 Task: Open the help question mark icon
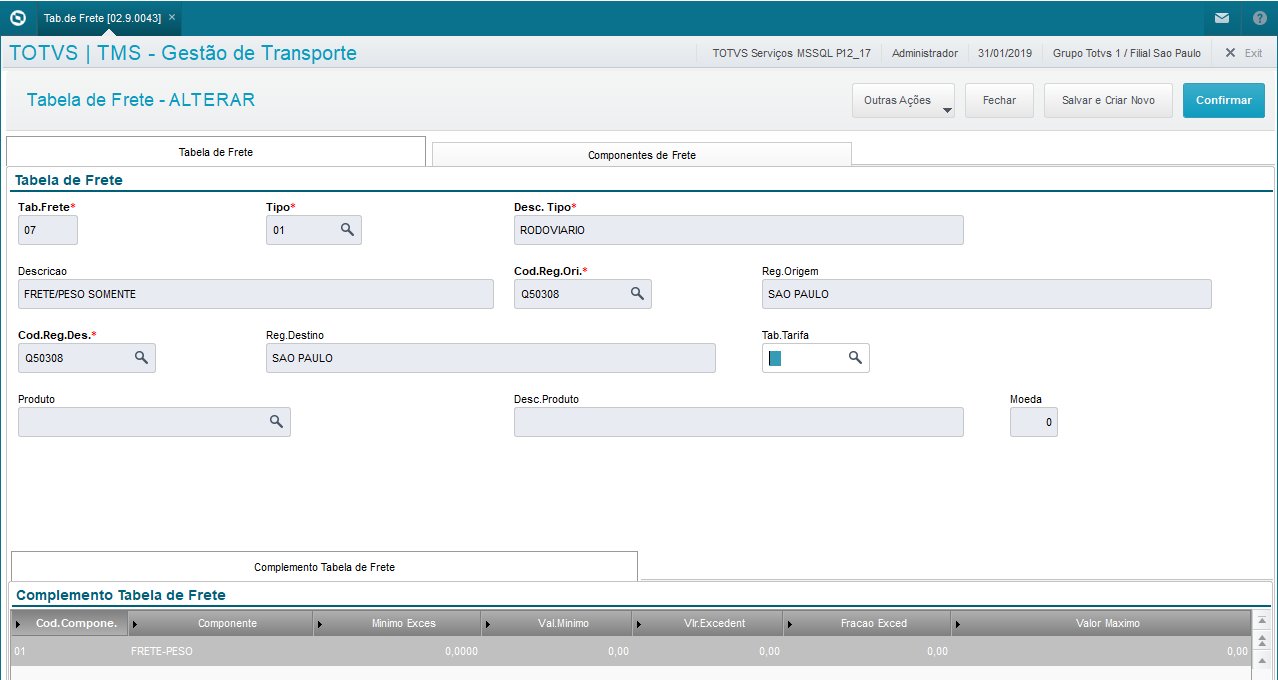tap(1259, 18)
